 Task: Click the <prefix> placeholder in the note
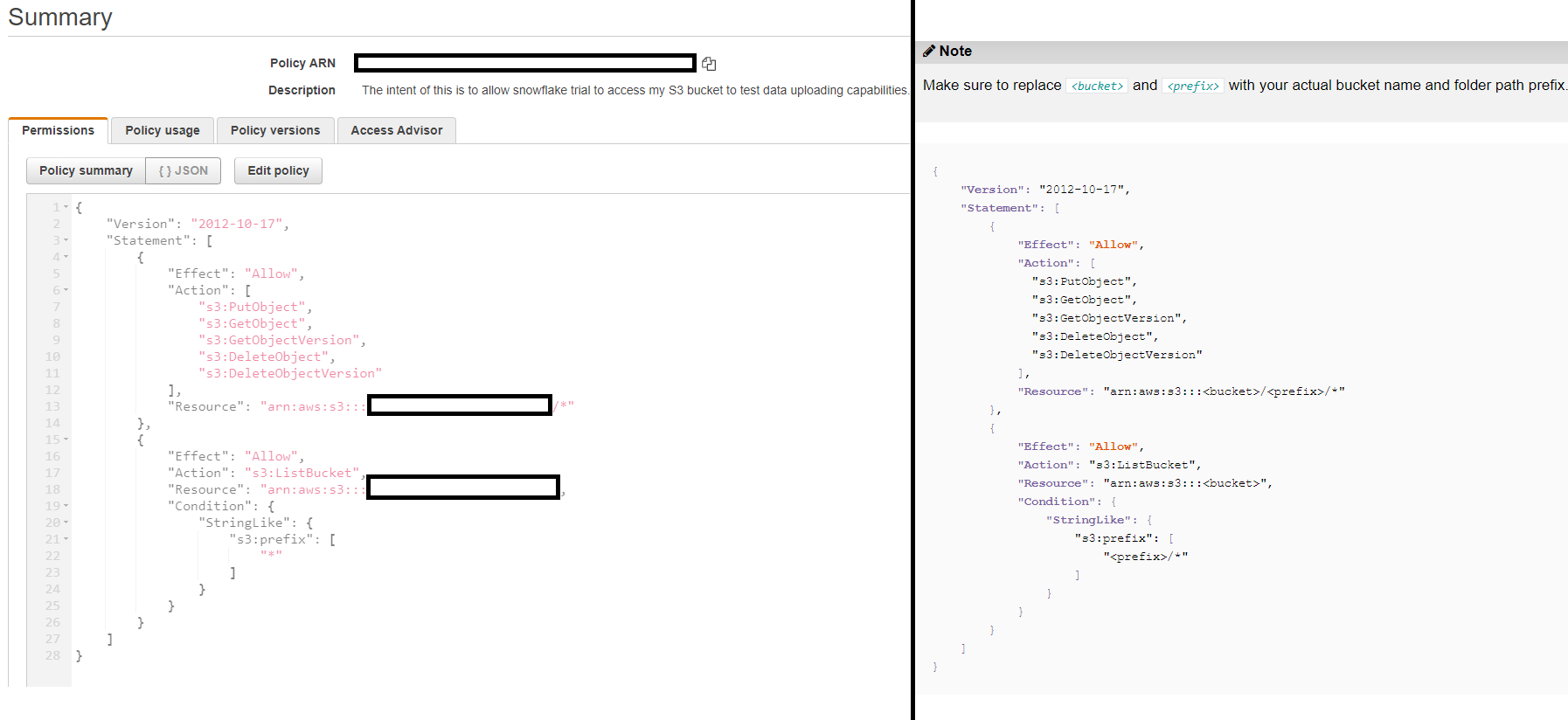pyautogui.click(x=1192, y=86)
